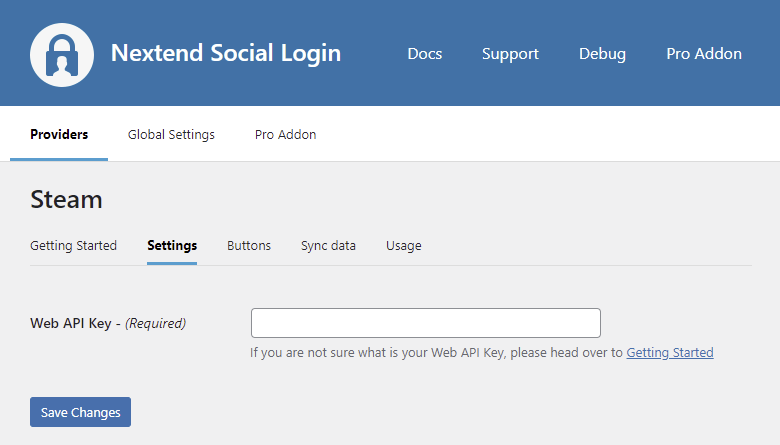This screenshot has height=445, width=780.
Task: Open the Getting Started sub-tab
Action: click(x=73, y=245)
